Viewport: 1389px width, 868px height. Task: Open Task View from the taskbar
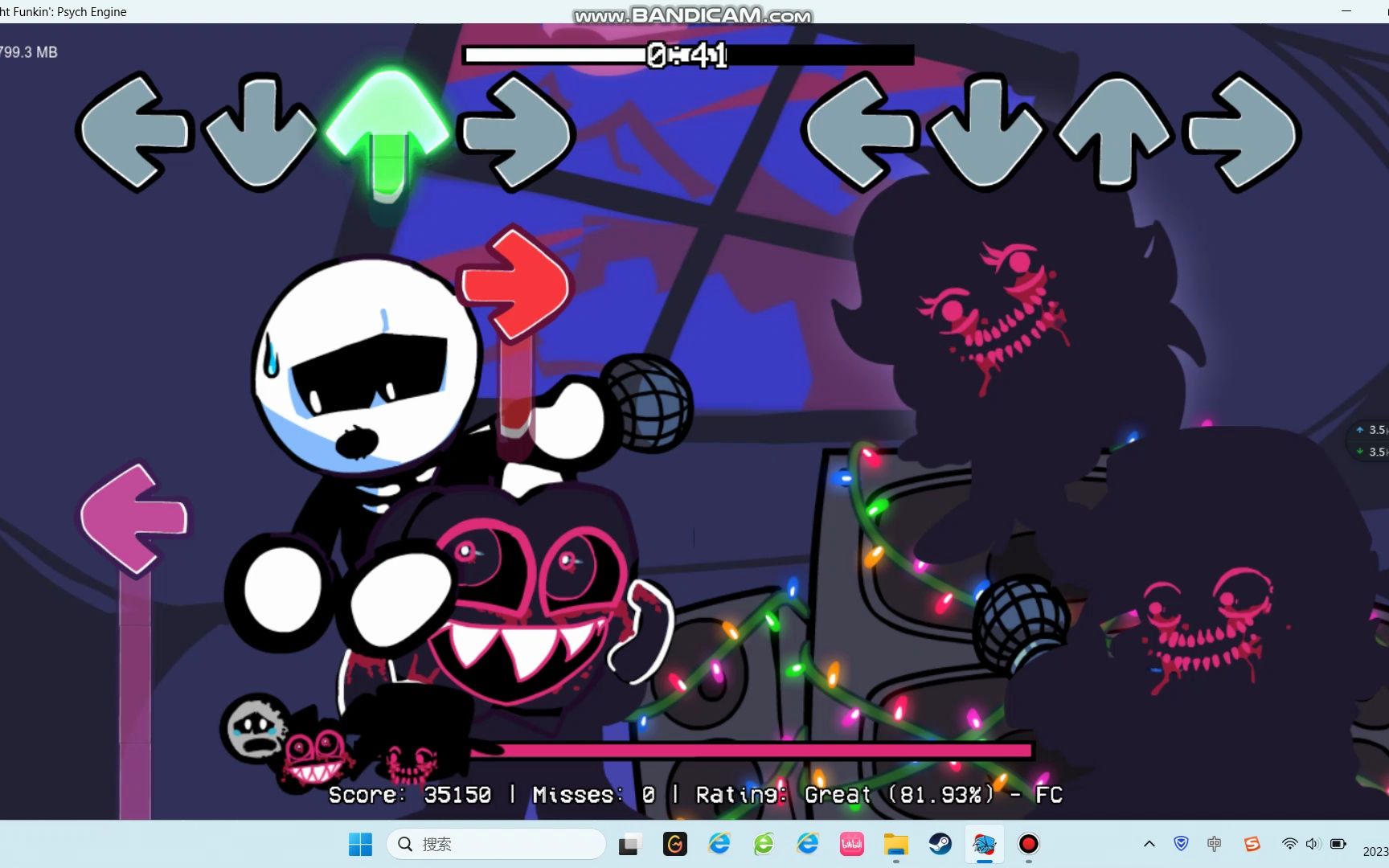[629, 844]
